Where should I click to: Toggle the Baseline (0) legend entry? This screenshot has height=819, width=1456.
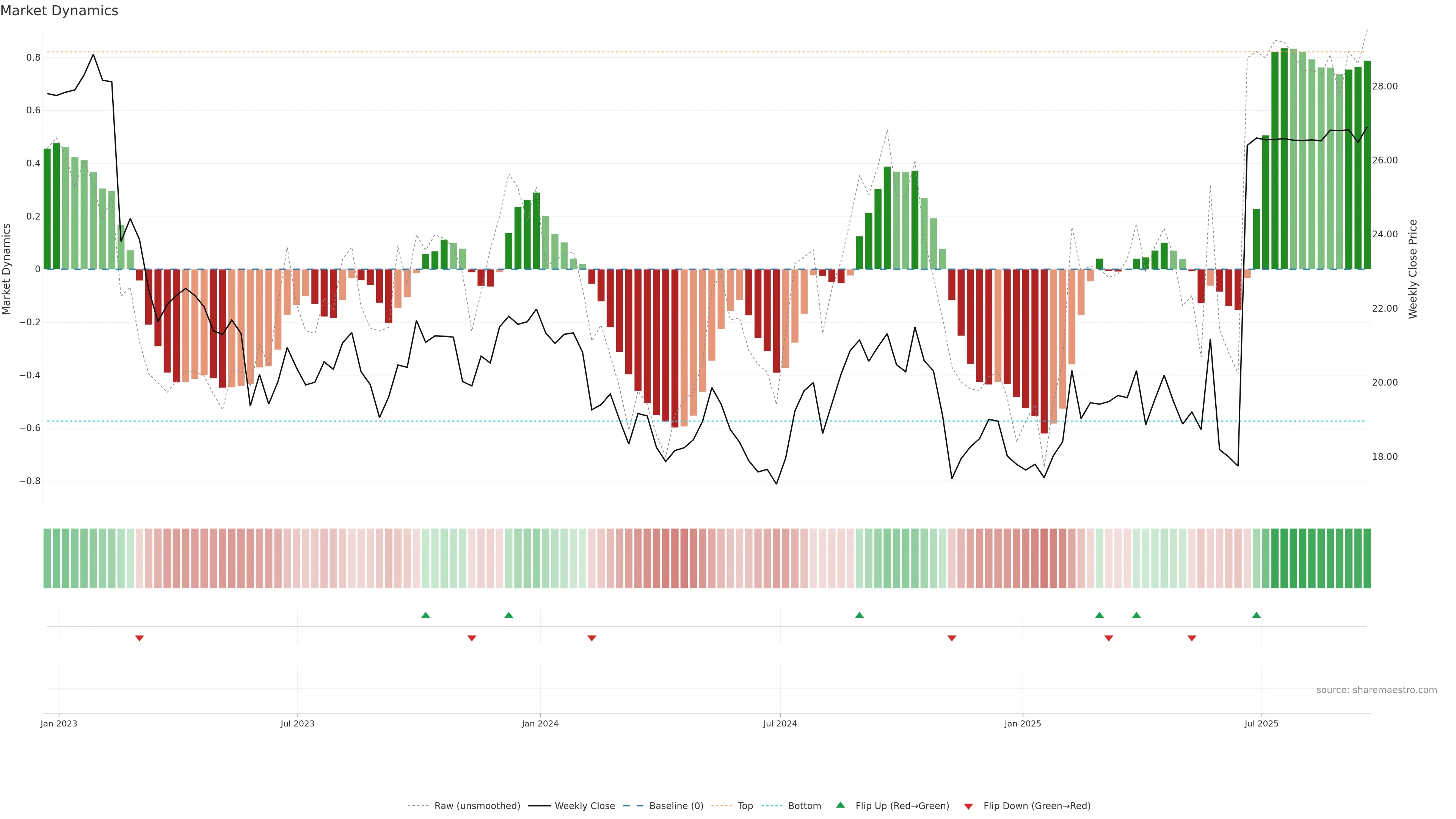676,806
